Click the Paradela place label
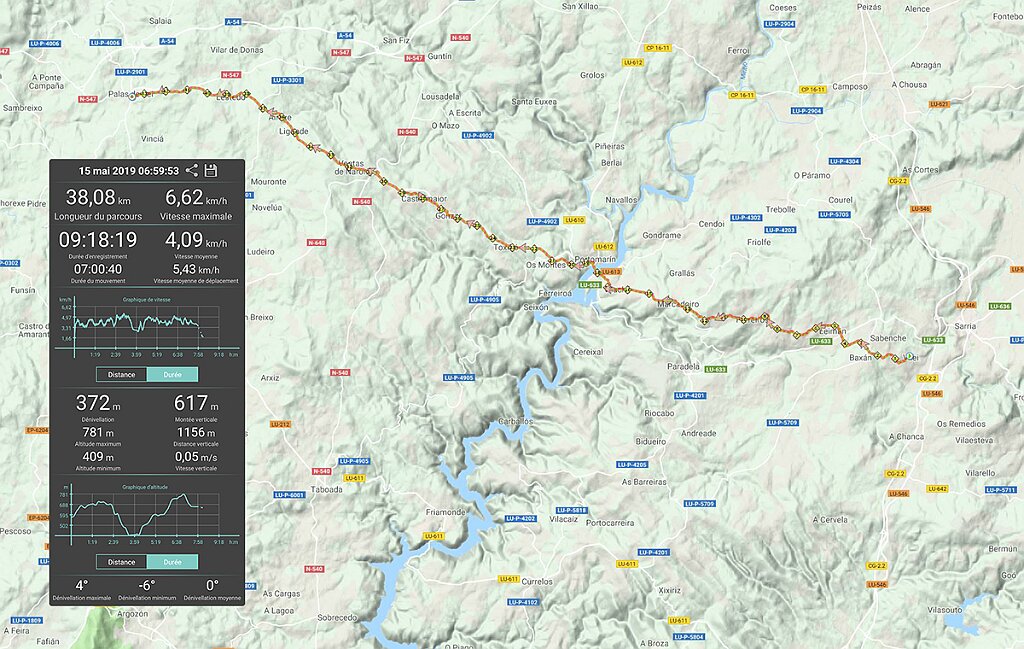The width and height of the screenshot is (1024, 649). click(x=683, y=366)
